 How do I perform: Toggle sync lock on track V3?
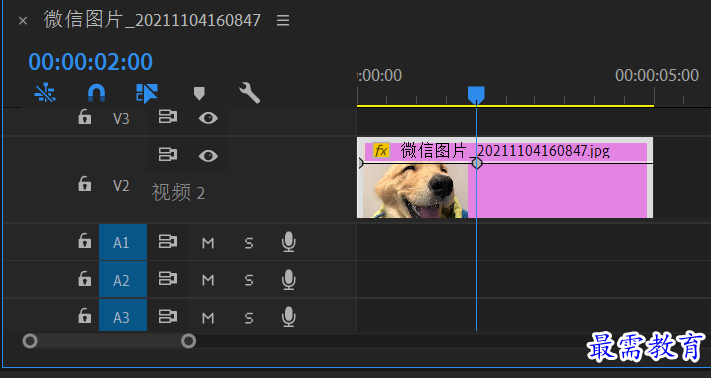167,117
